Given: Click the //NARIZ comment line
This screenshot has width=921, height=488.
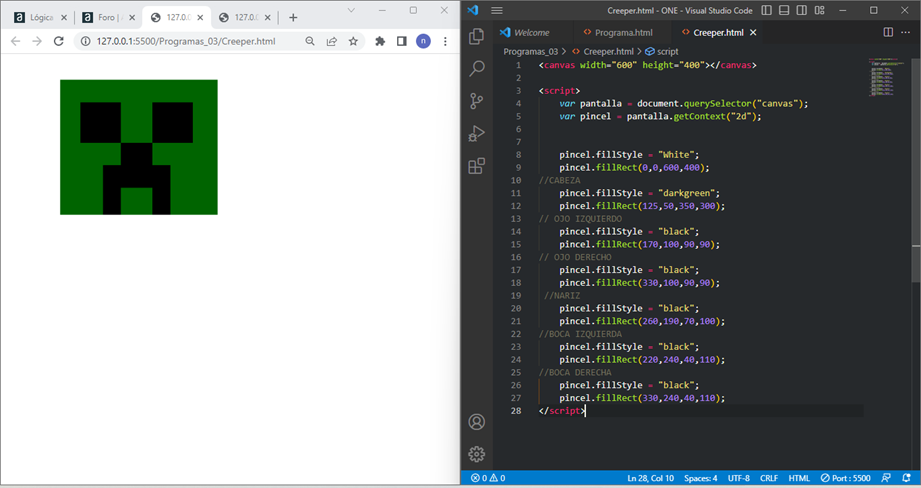Looking at the screenshot, I should coord(562,295).
